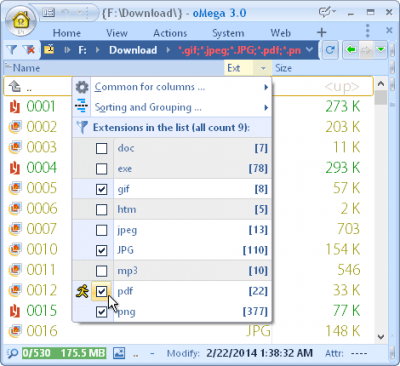Check the doc extension checkbox
Screen dimensions: 400x366
pyautogui.click(x=101, y=148)
